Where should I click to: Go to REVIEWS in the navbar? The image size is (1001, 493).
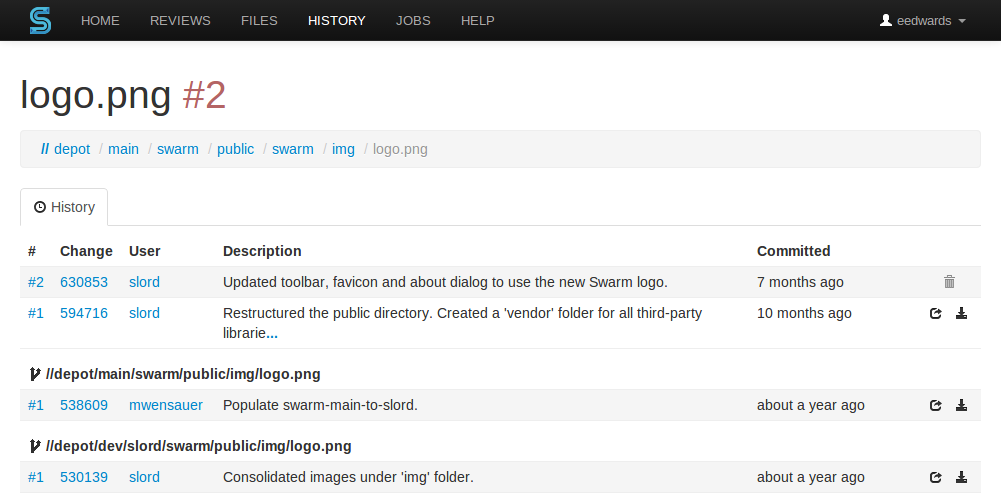coord(180,20)
